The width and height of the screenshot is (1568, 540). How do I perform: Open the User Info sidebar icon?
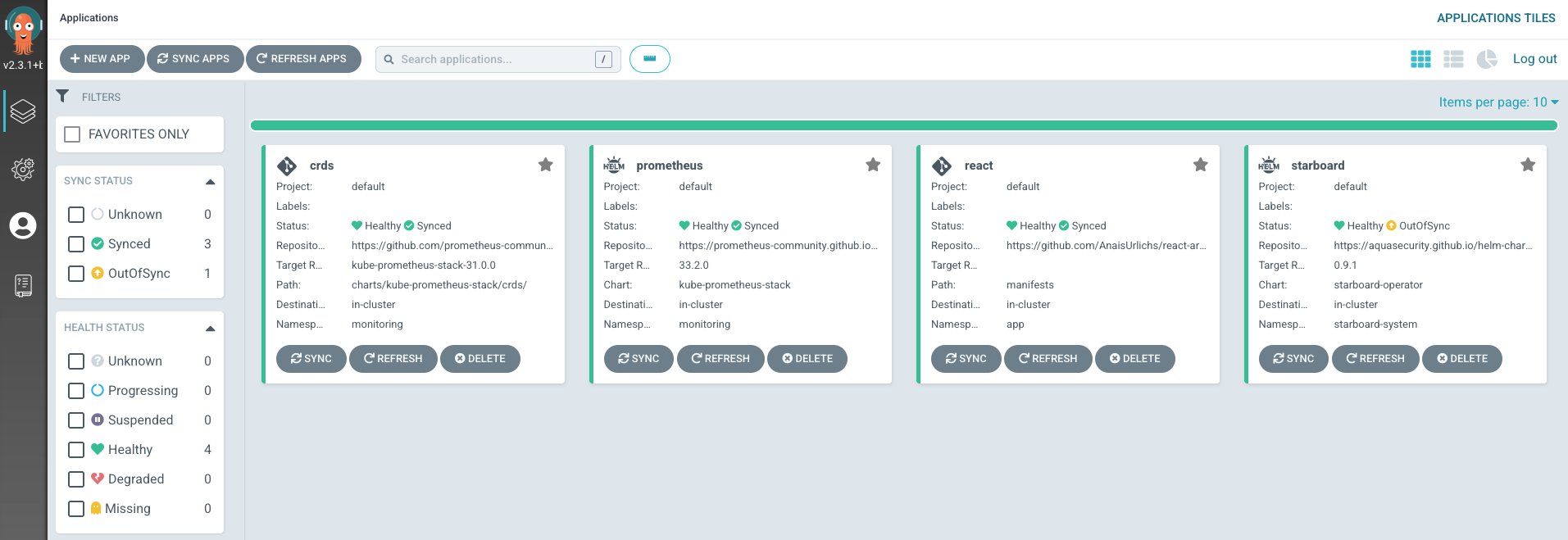[x=23, y=225]
